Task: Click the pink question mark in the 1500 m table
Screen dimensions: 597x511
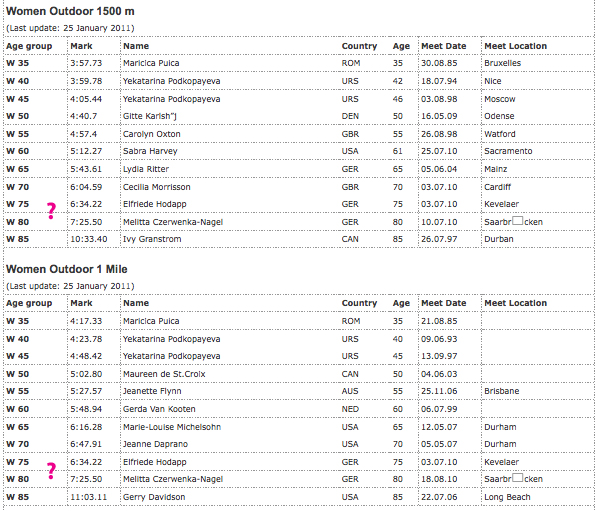Action: click(51, 211)
